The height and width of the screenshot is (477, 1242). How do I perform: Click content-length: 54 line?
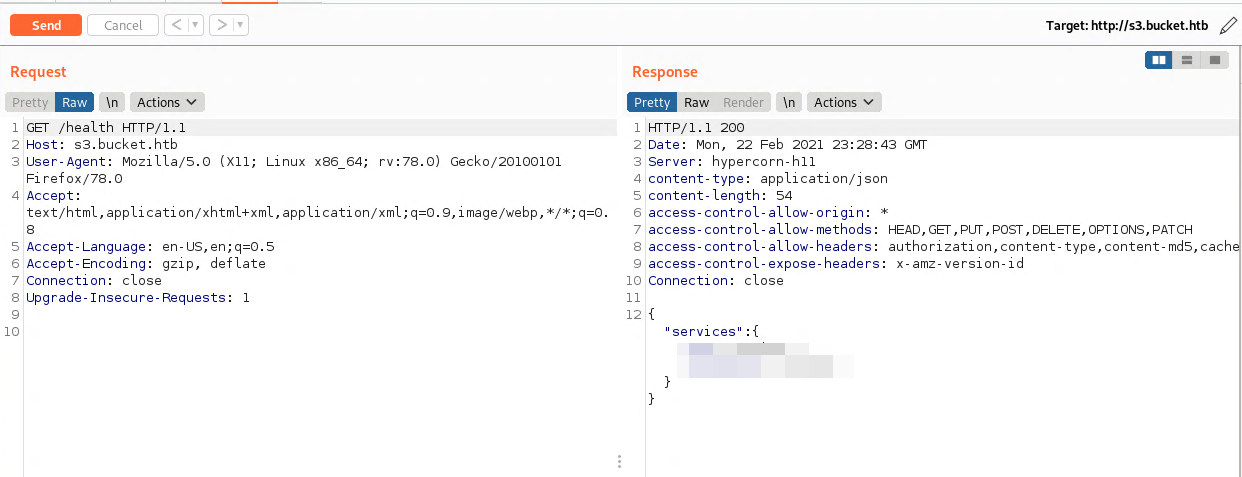[x=720, y=195]
